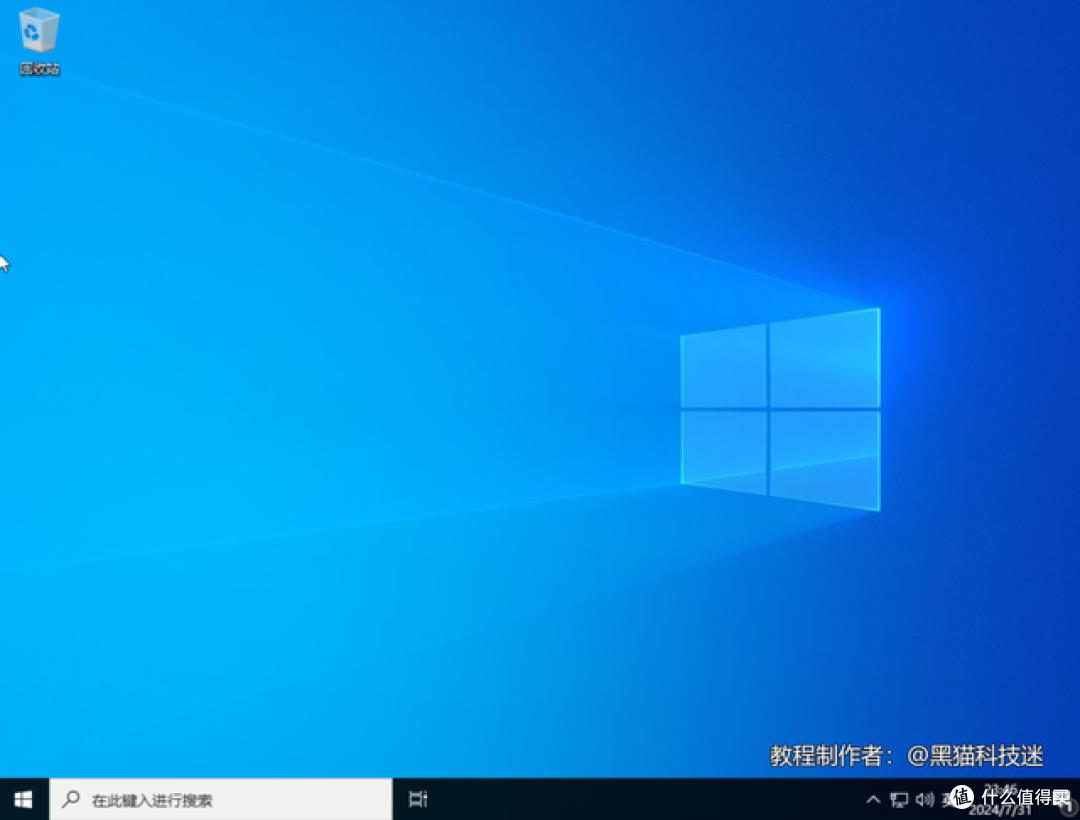Select the Recycle Bin desktop icon
The height and width of the screenshot is (820, 1080).
pos(39,30)
